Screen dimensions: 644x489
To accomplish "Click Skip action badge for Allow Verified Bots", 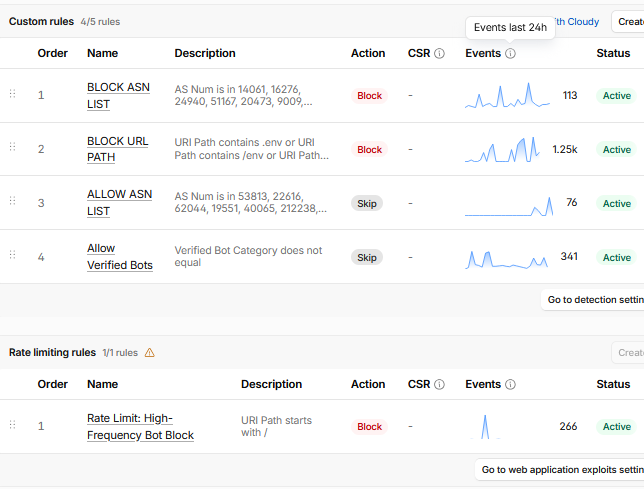I will click(x=367, y=257).
